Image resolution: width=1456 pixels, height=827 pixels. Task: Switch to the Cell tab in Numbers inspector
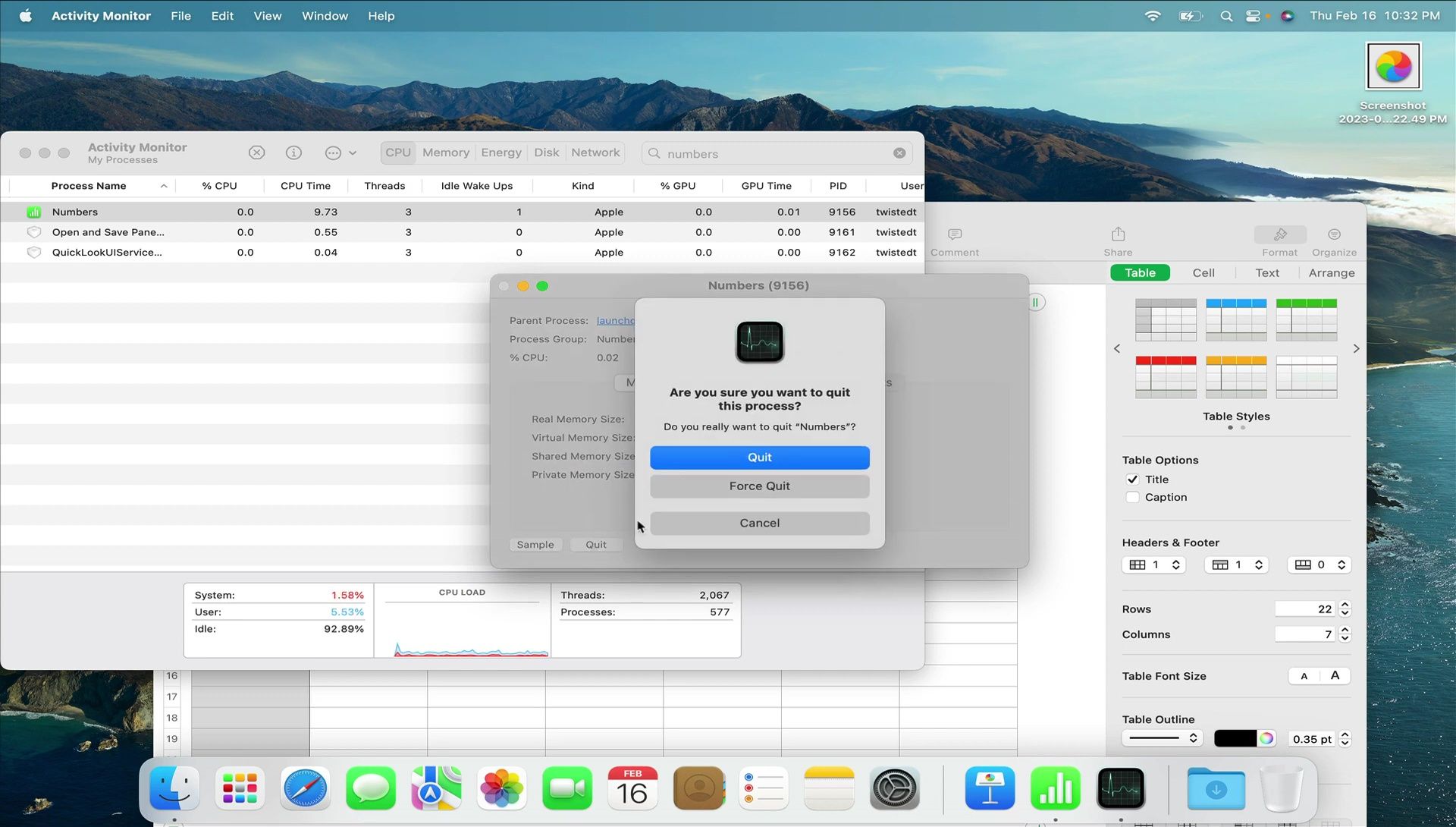tap(1203, 273)
